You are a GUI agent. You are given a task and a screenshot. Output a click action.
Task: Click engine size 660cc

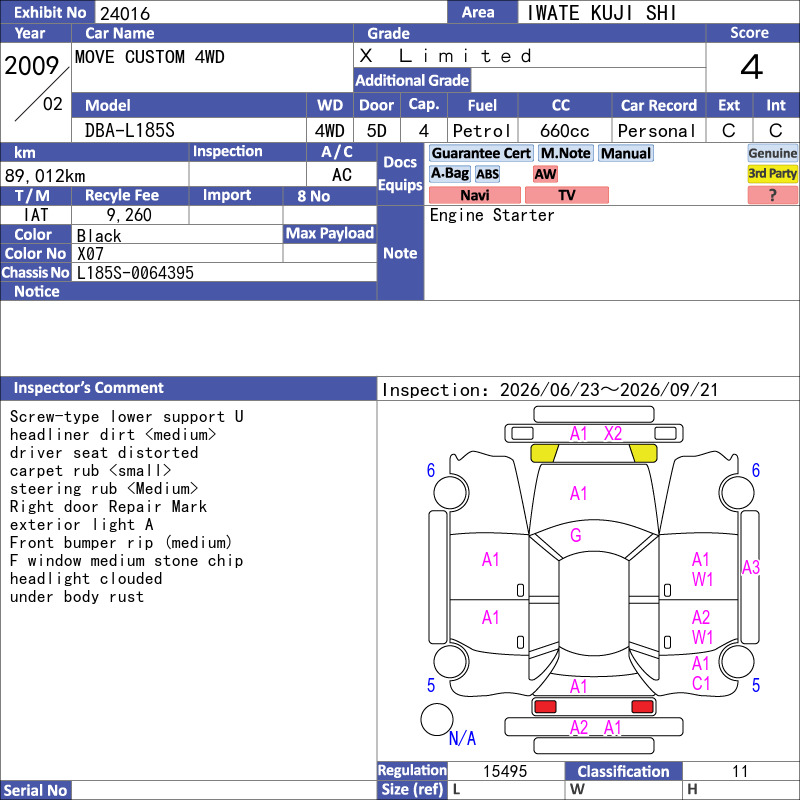(564, 131)
